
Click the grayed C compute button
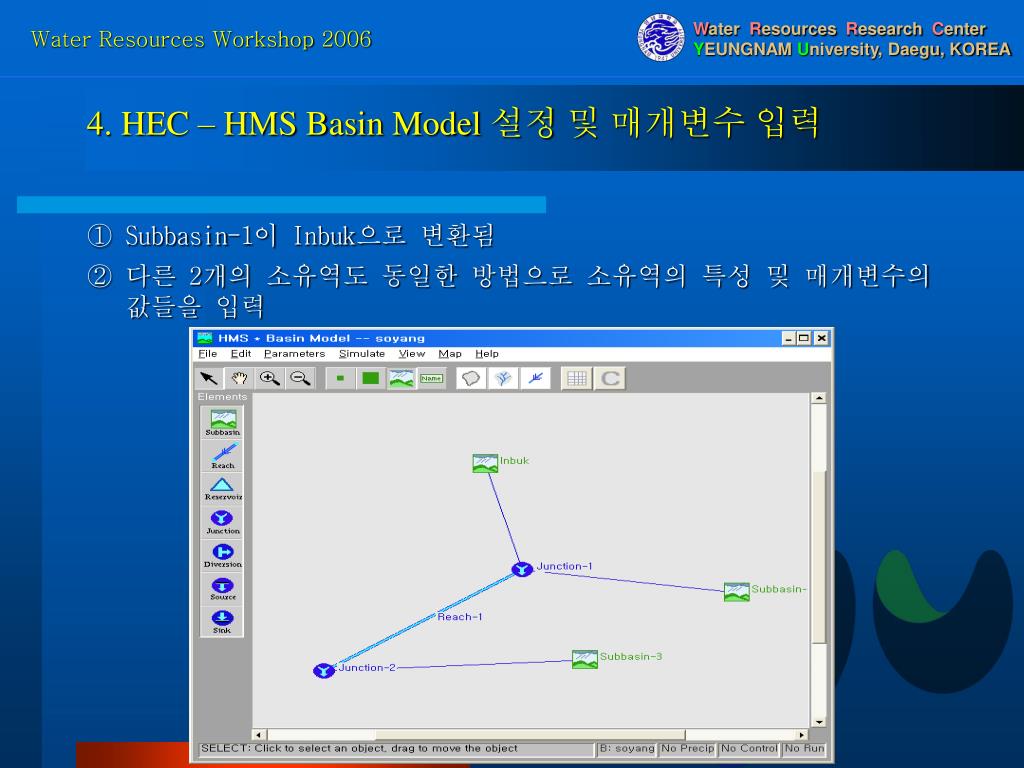(610, 378)
